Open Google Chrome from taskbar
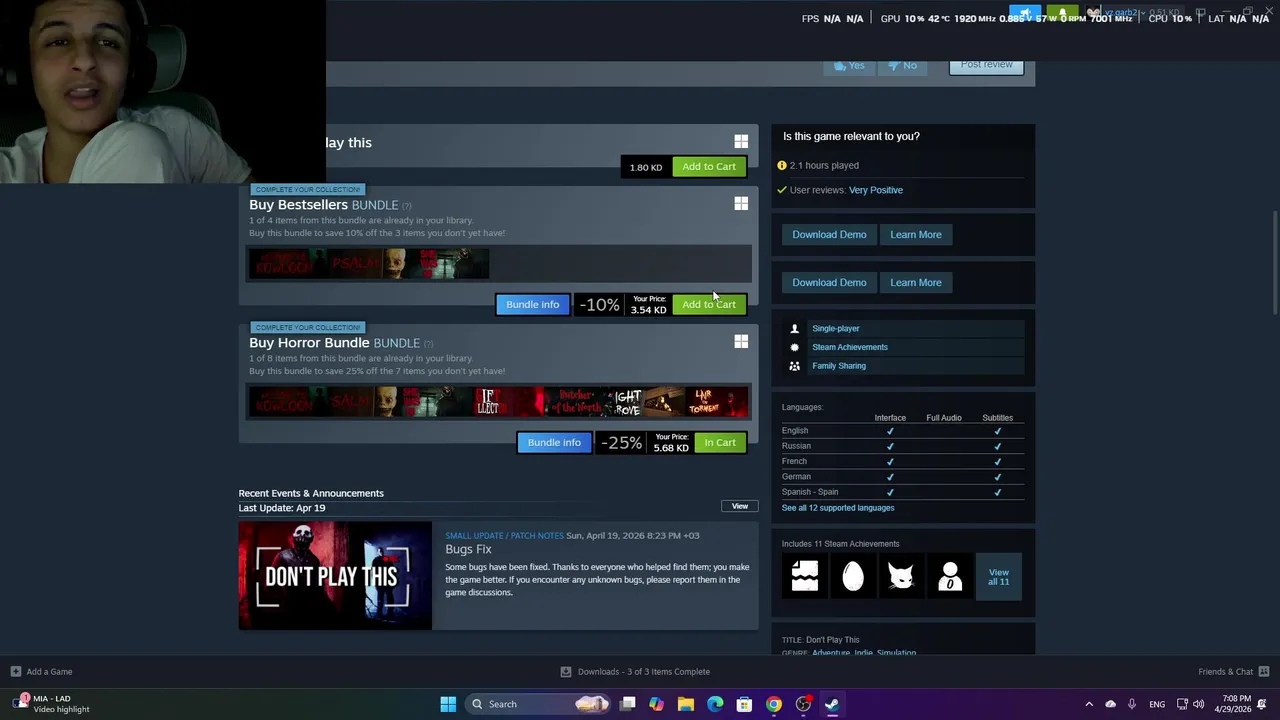1280x720 pixels. pyautogui.click(x=774, y=704)
